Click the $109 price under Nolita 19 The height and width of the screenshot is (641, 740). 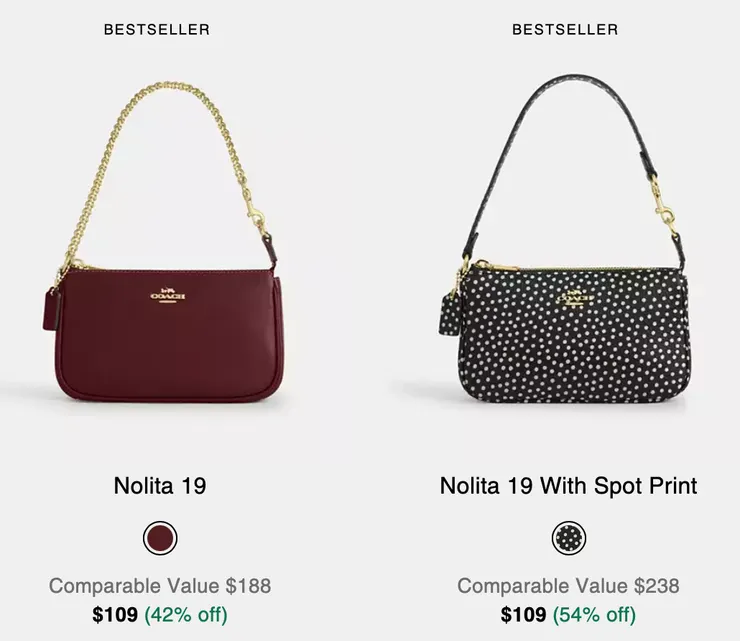[115, 614]
